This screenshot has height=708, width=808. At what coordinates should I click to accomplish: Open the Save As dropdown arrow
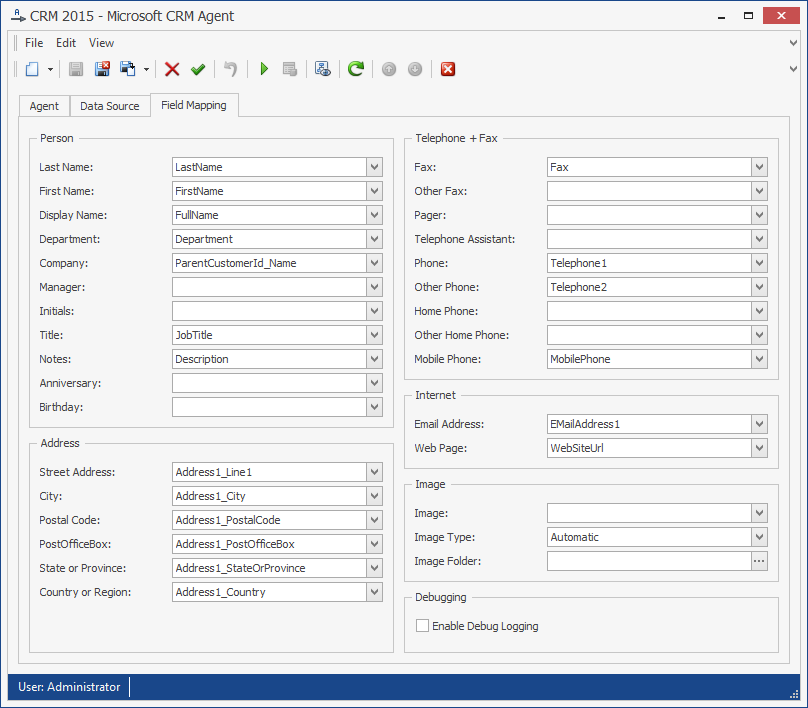point(146,69)
